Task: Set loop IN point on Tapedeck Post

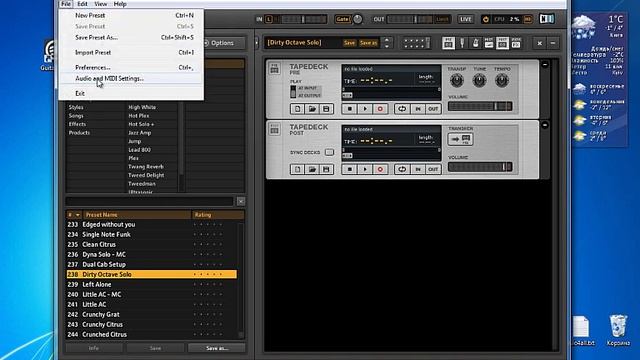Action: coord(418,169)
